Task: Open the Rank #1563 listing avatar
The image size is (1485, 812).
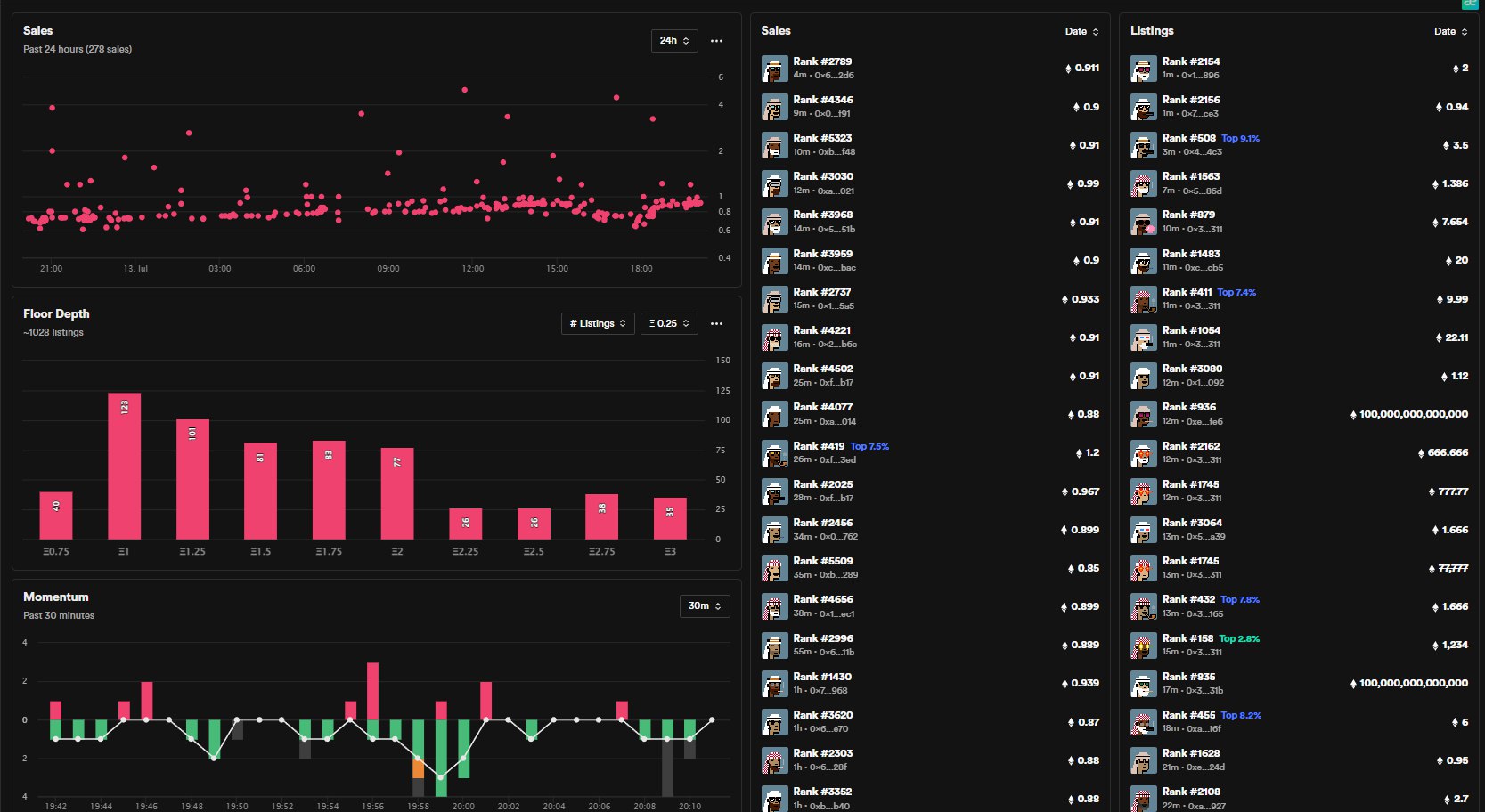Action: (1144, 183)
